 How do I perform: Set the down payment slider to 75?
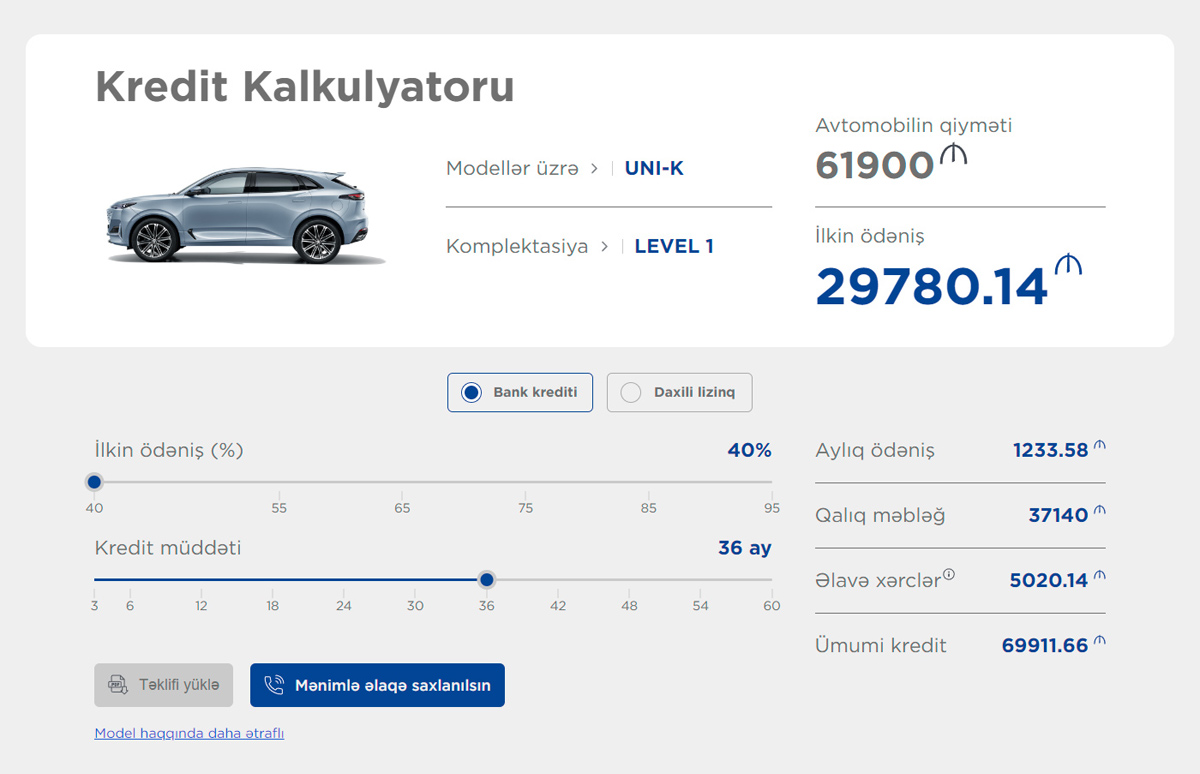526,482
